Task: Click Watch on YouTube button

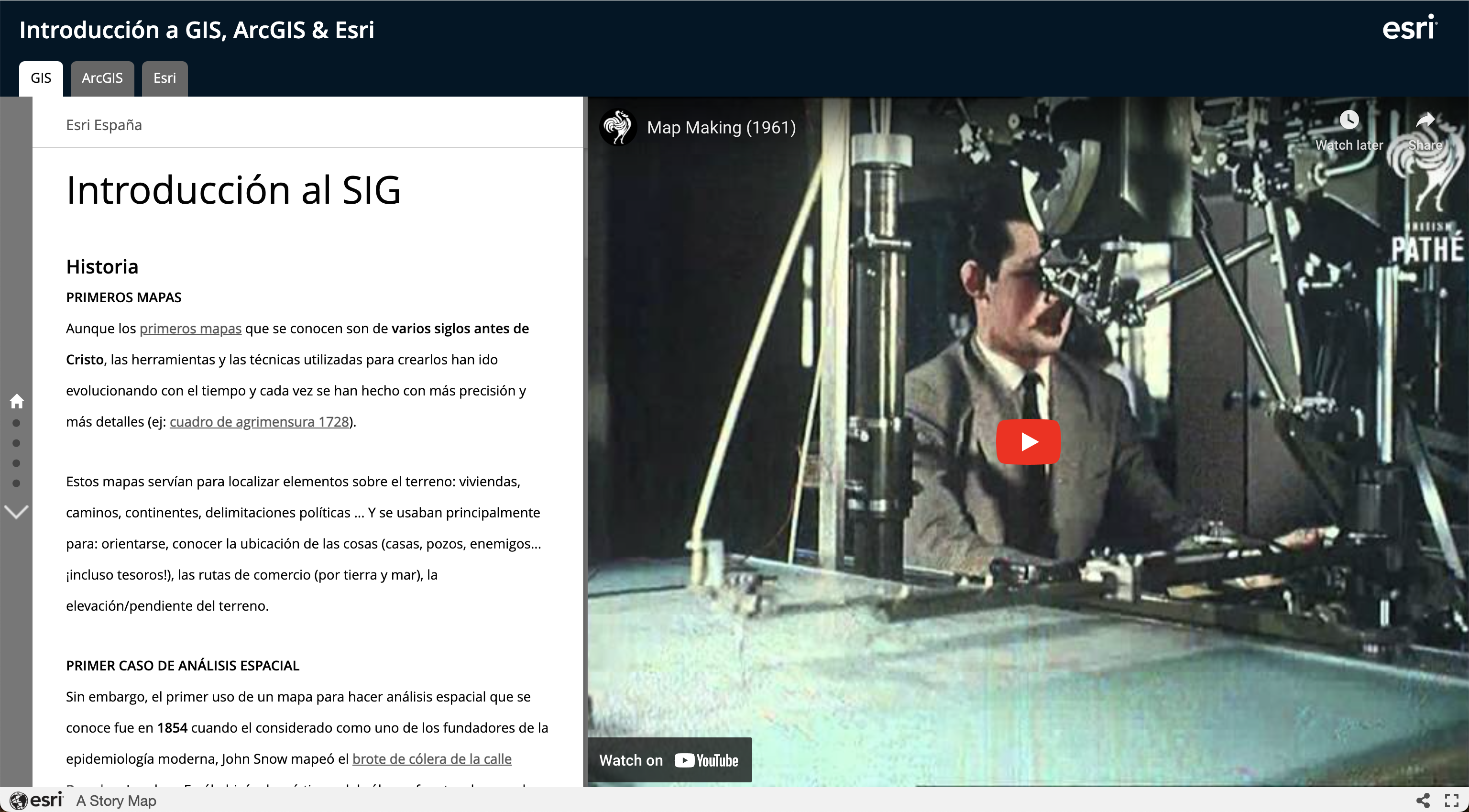Action: tap(676, 759)
